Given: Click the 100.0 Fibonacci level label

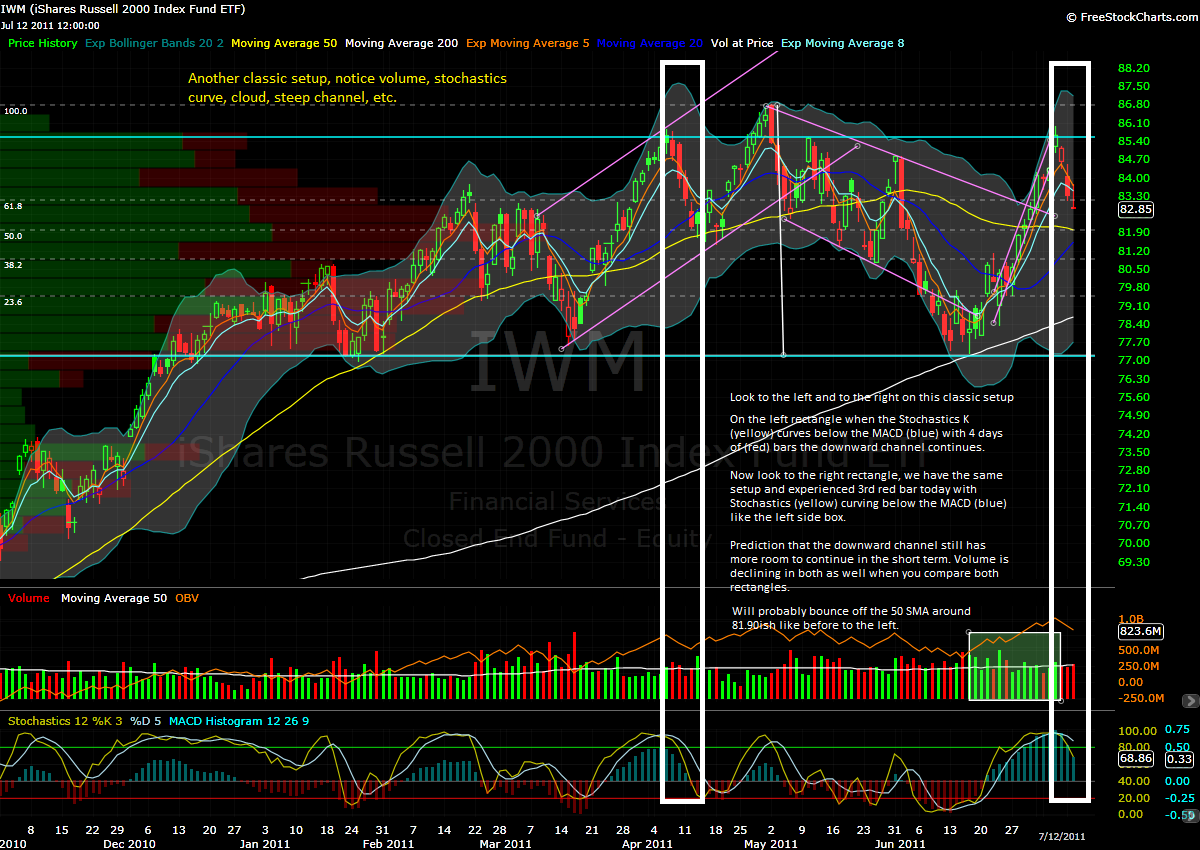Looking at the screenshot, I should pyautogui.click(x=14, y=111).
